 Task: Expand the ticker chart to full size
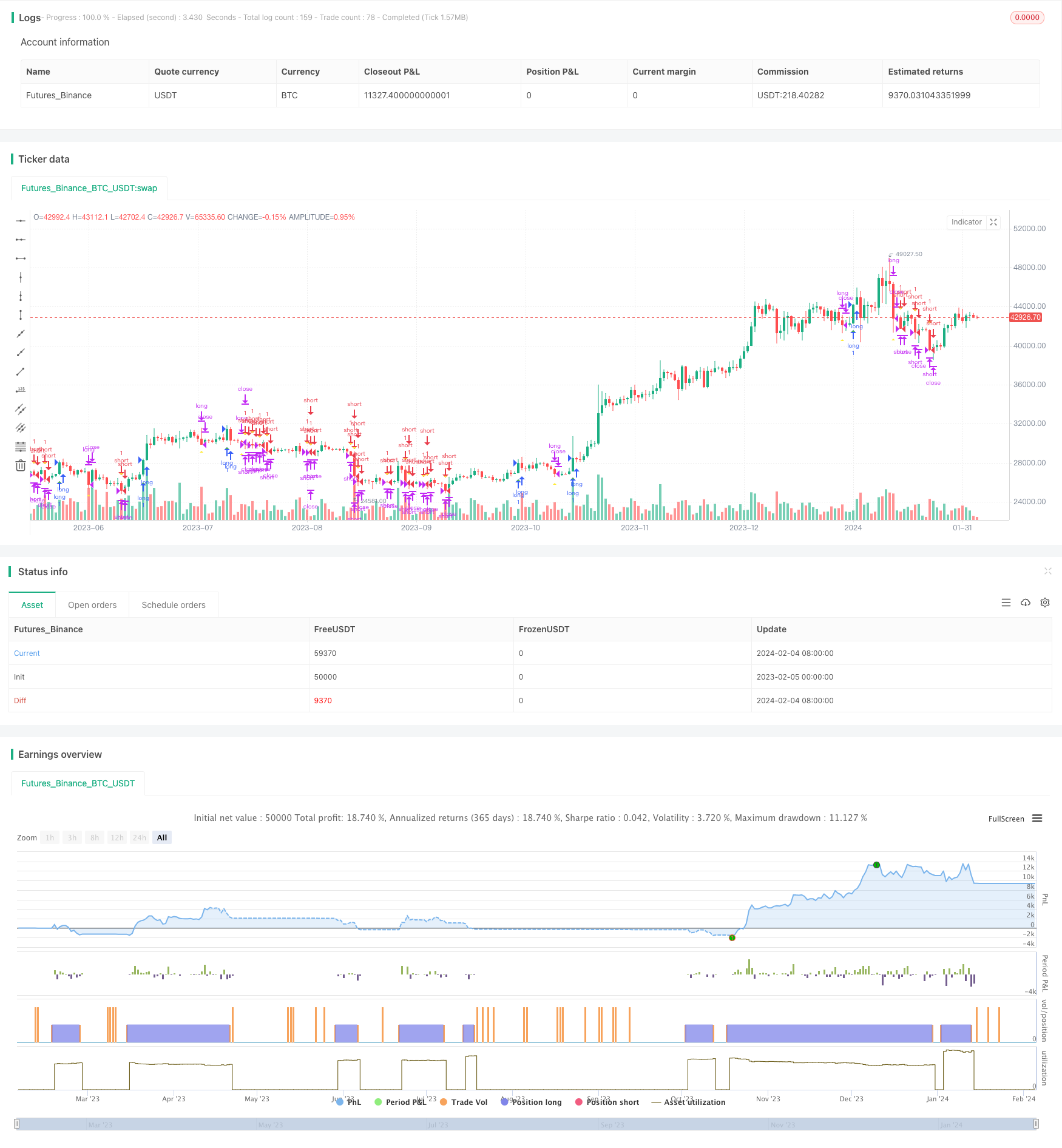[x=993, y=222]
